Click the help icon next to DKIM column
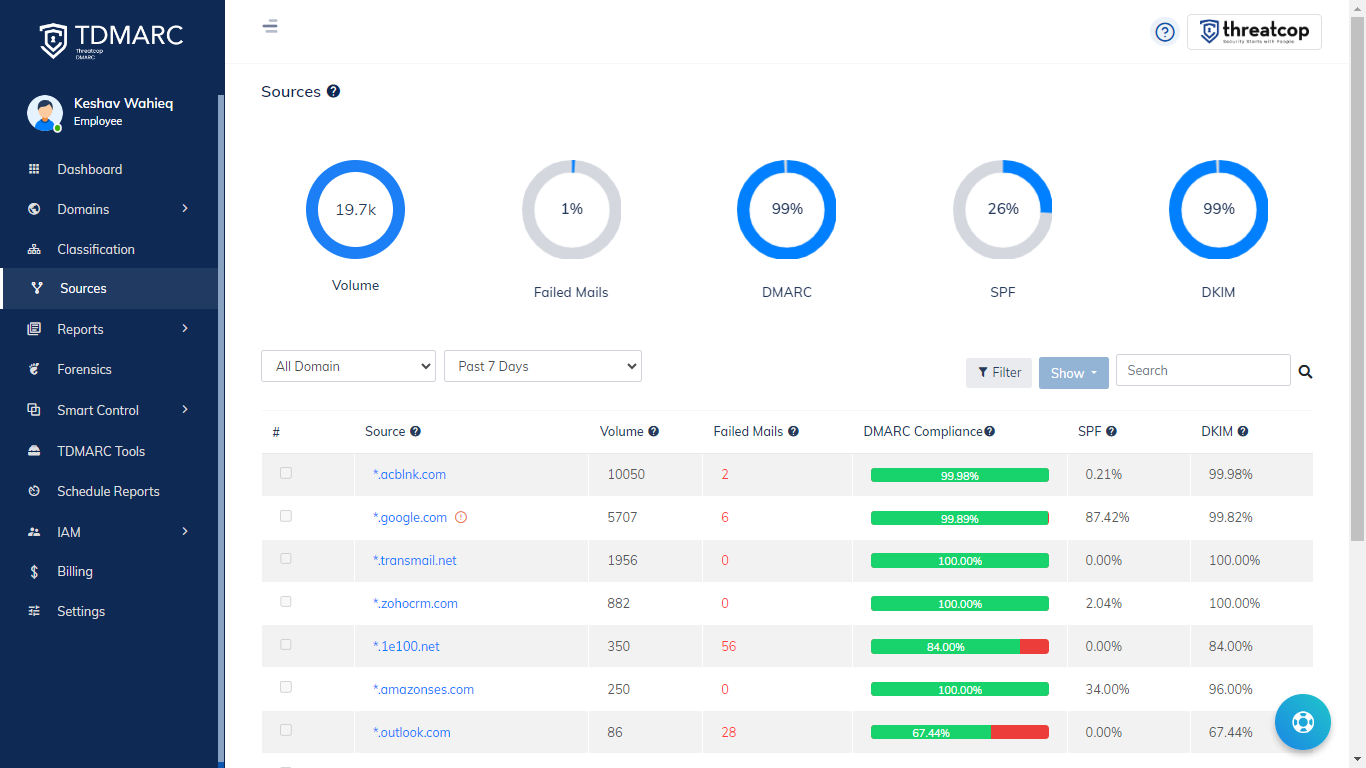Screen dimensions: 1366x768 (x=1243, y=432)
